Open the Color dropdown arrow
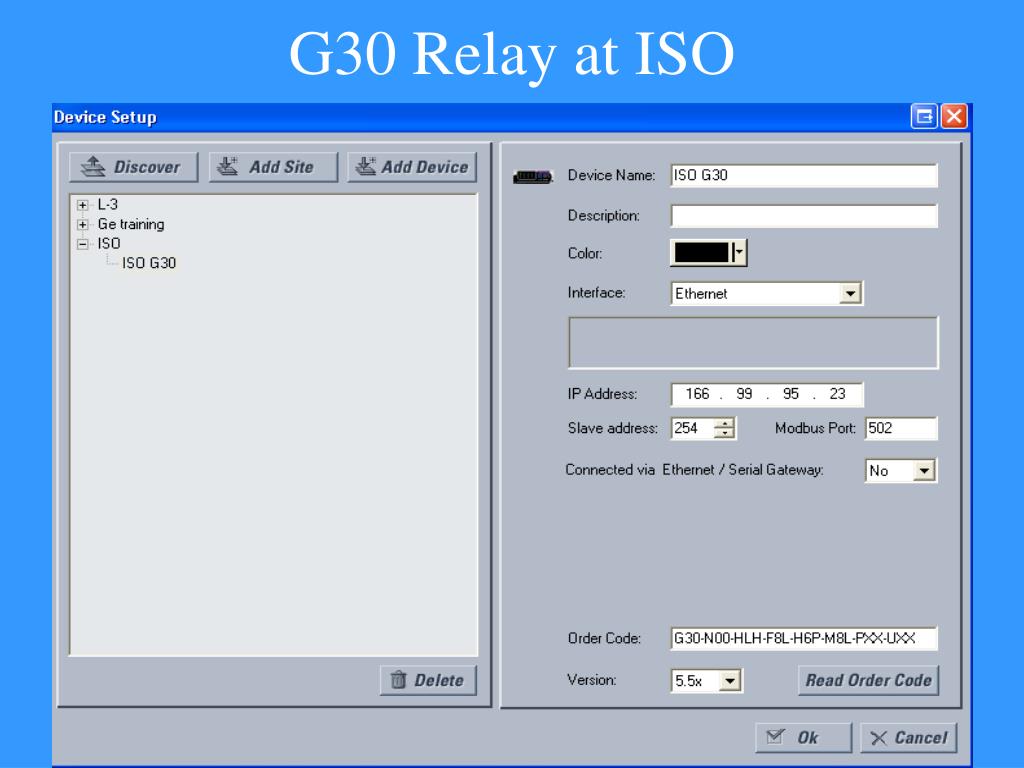 [739, 253]
